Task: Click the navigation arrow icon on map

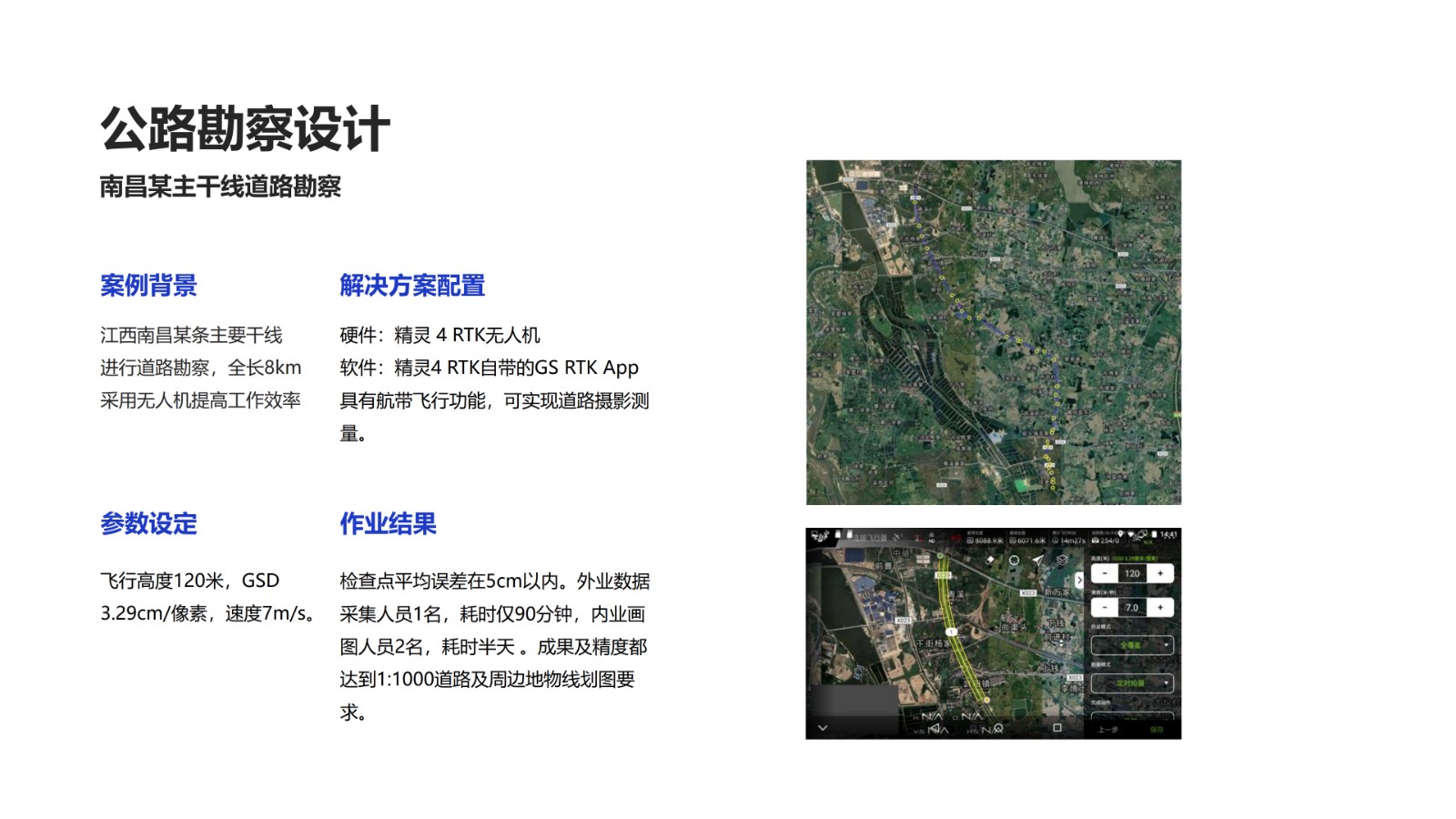Action: (1037, 561)
